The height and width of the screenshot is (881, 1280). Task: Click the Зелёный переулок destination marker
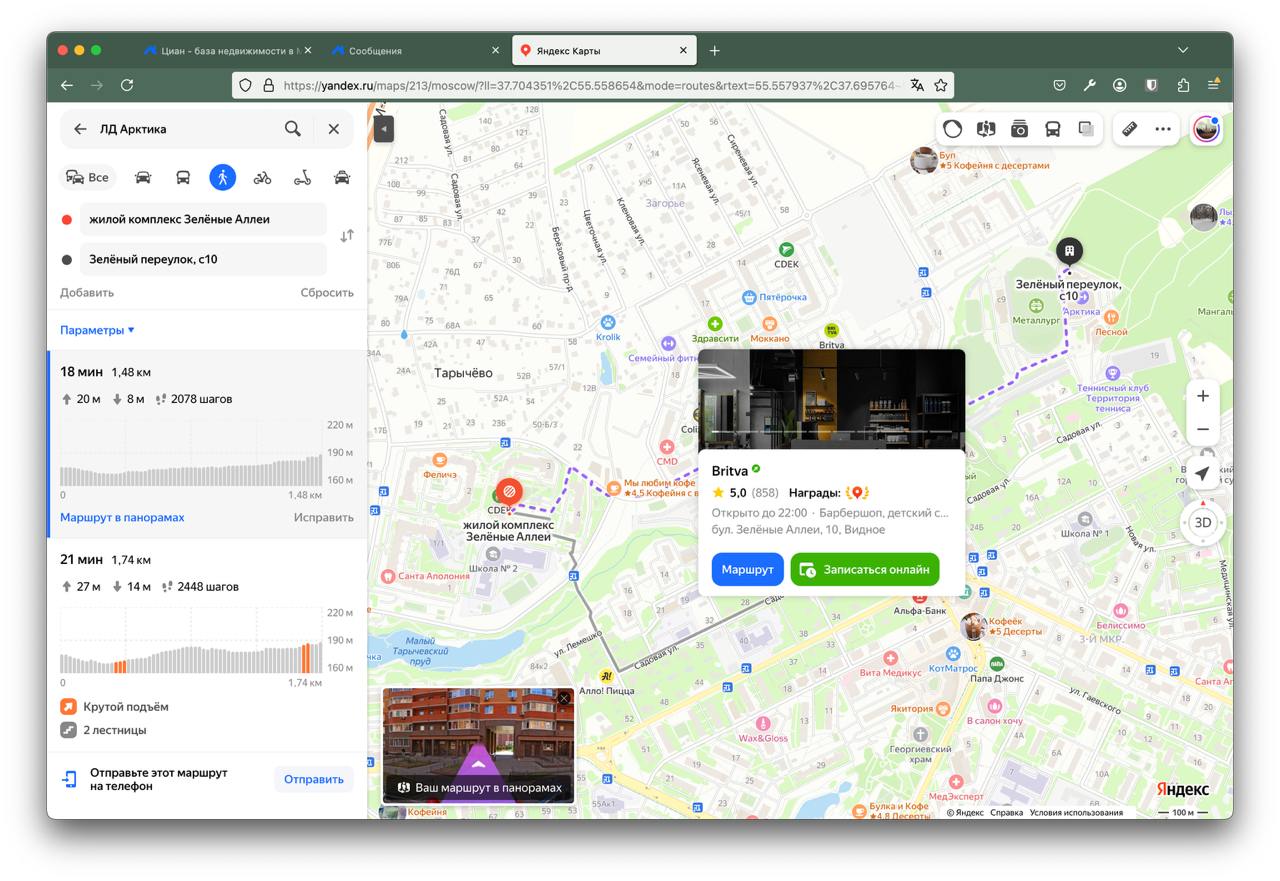tap(1069, 251)
